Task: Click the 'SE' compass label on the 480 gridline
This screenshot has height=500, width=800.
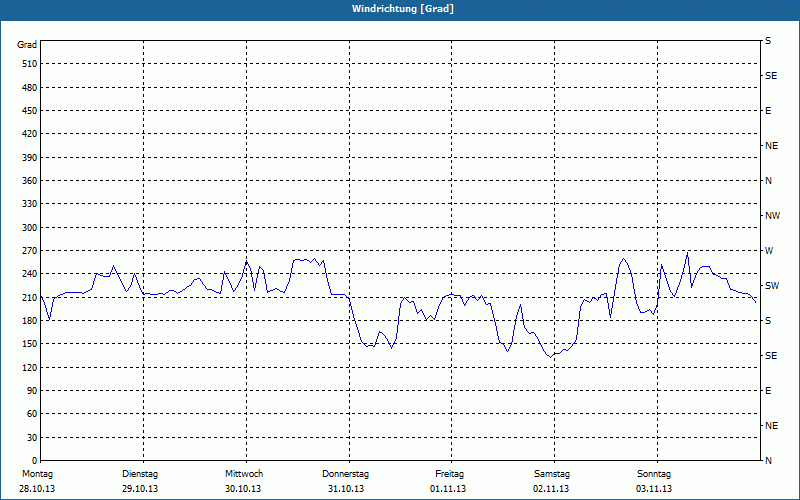Action: (x=771, y=76)
